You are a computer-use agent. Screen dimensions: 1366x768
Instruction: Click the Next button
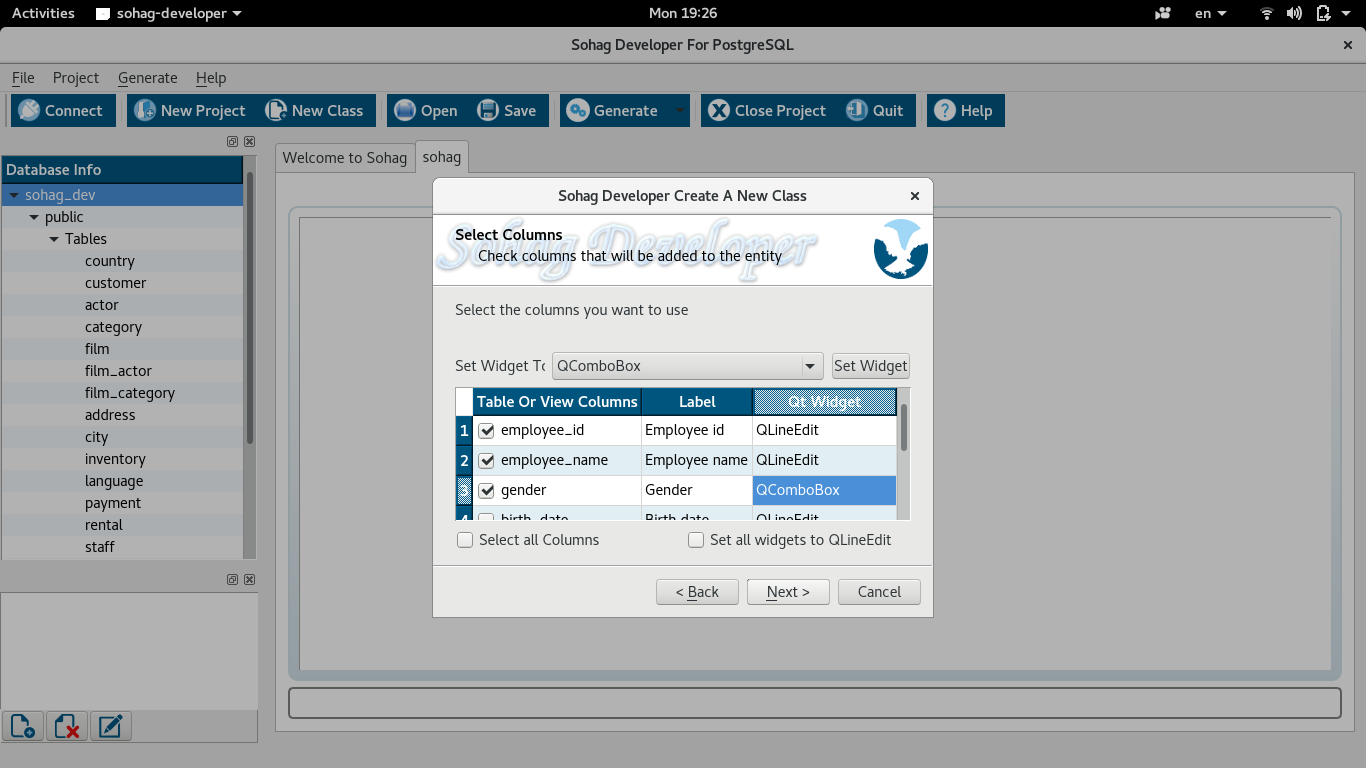click(788, 592)
